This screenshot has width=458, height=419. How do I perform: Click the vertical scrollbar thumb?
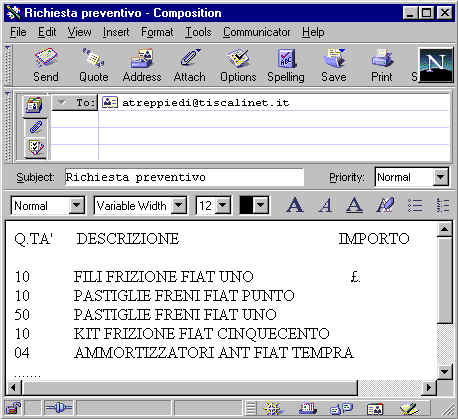tap(444, 280)
